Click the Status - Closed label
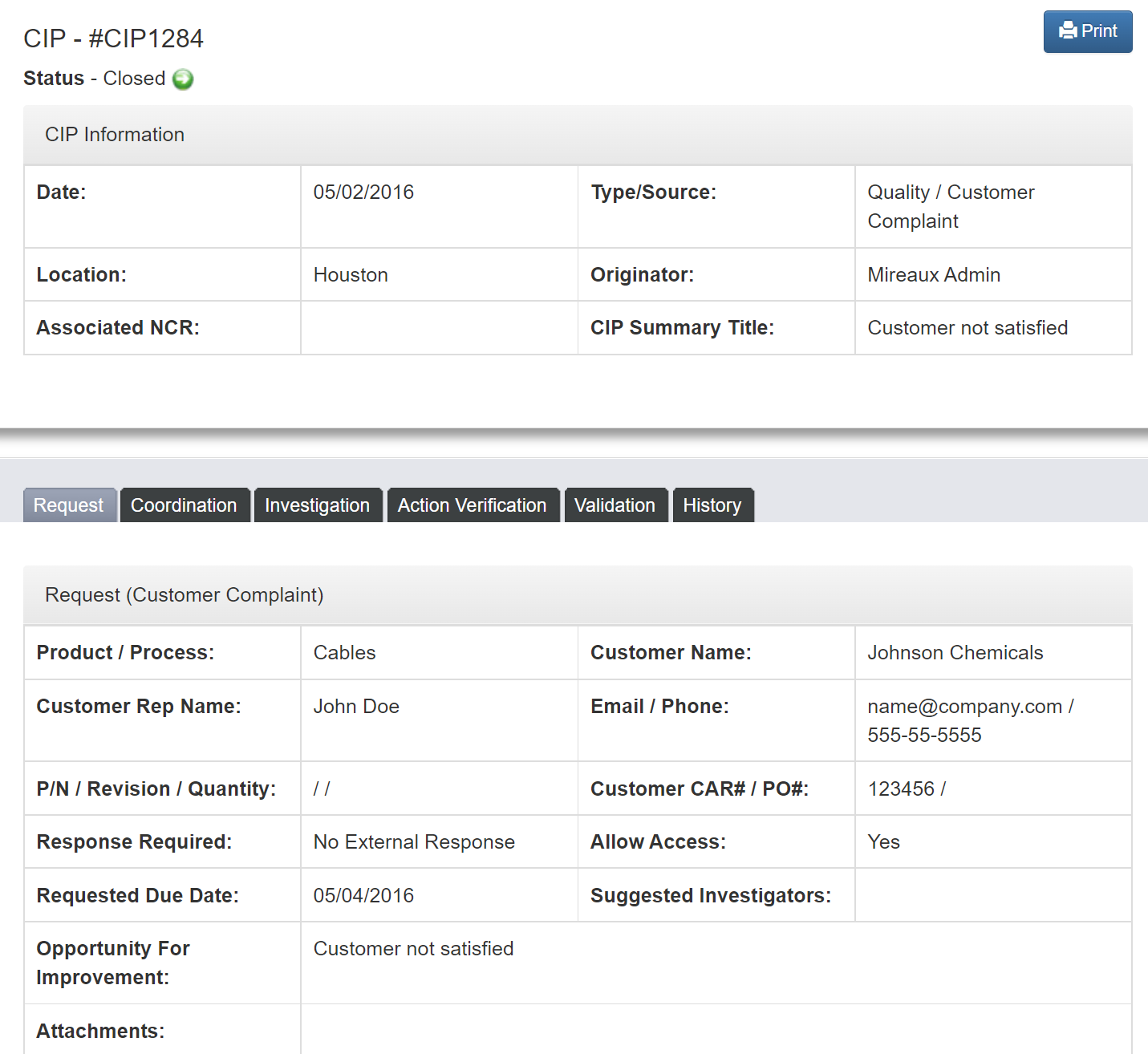1148x1054 pixels. 95,78
